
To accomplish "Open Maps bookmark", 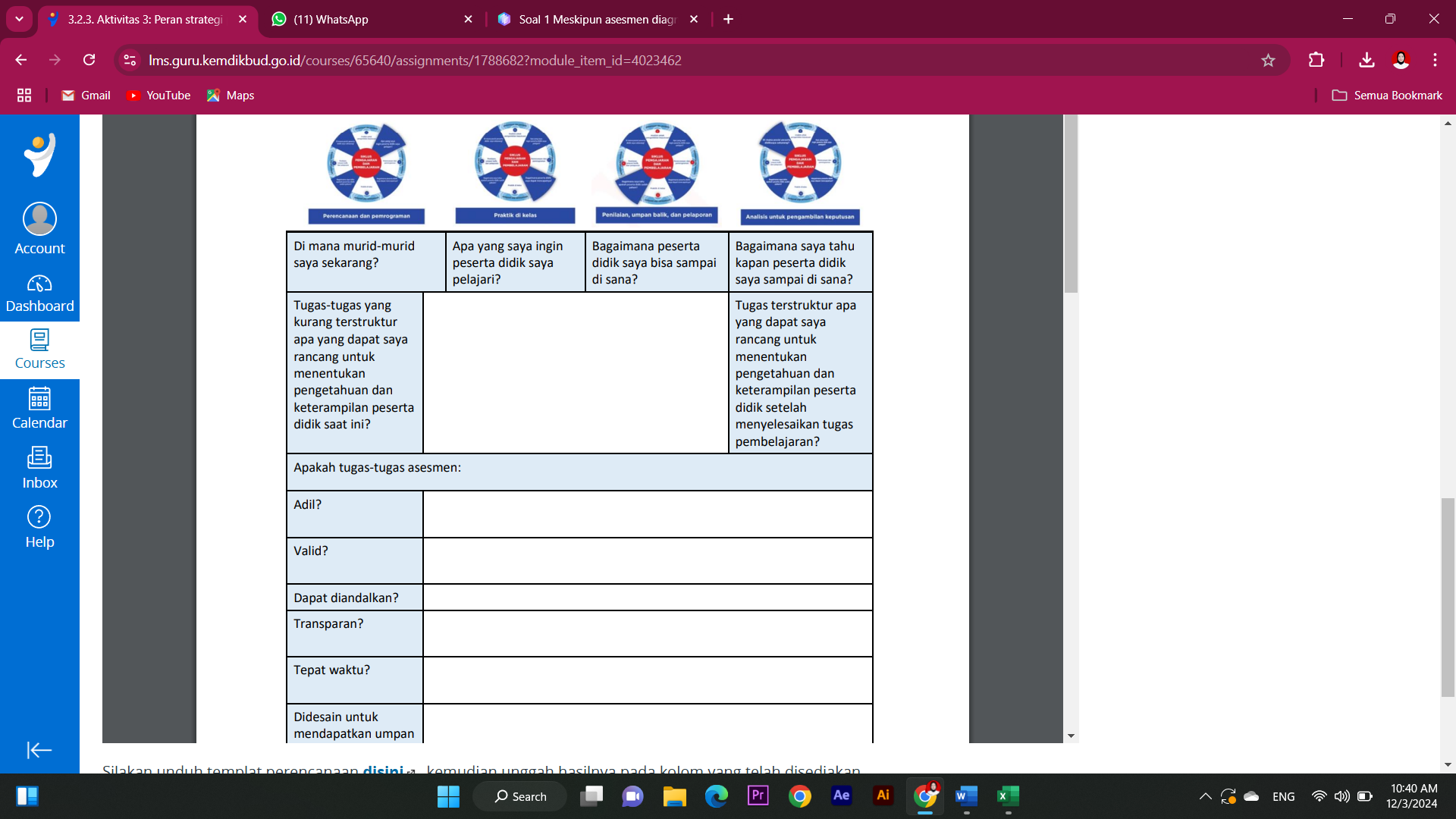I will [x=231, y=95].
